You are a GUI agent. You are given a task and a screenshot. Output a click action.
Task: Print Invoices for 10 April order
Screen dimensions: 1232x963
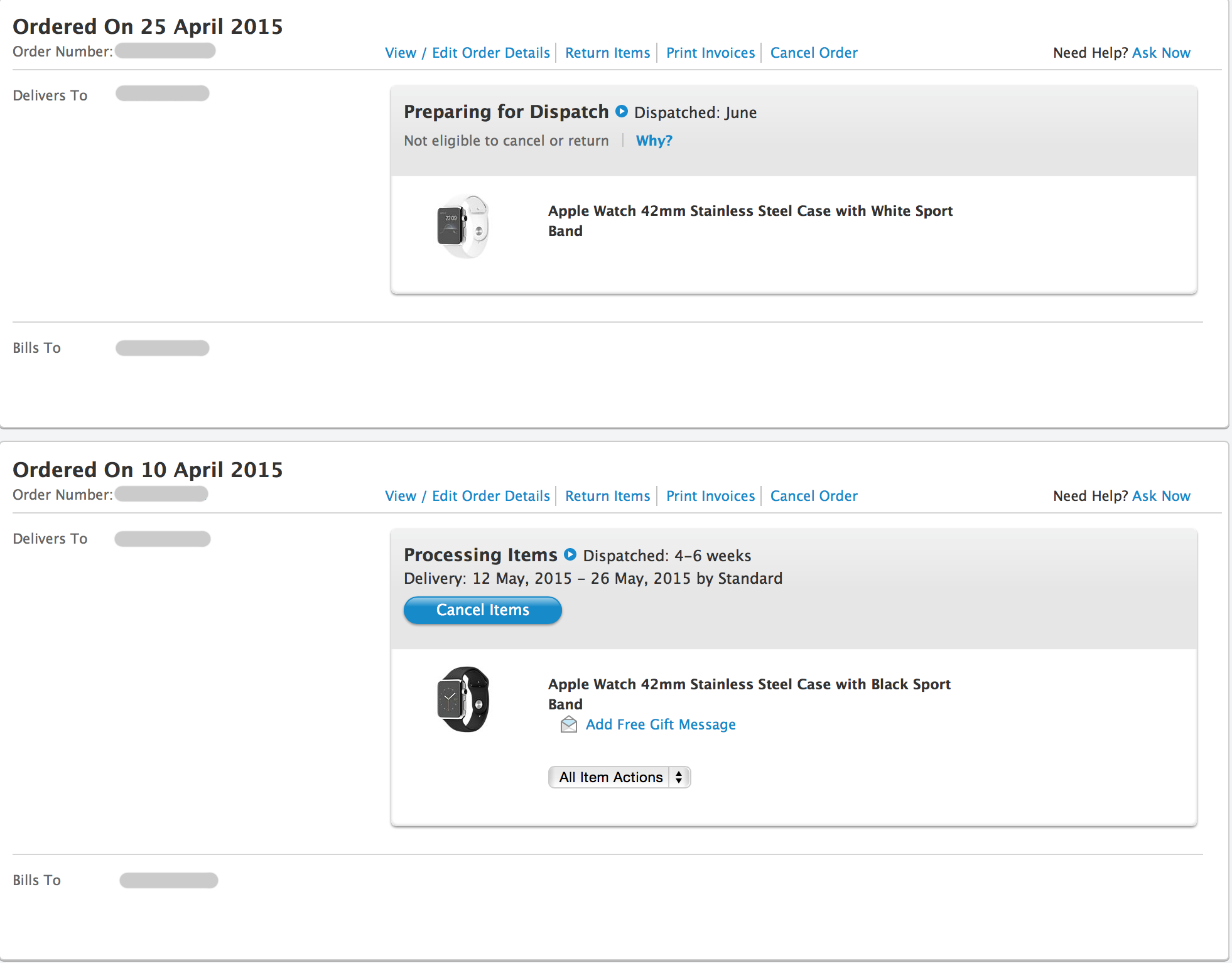(710, 496)
